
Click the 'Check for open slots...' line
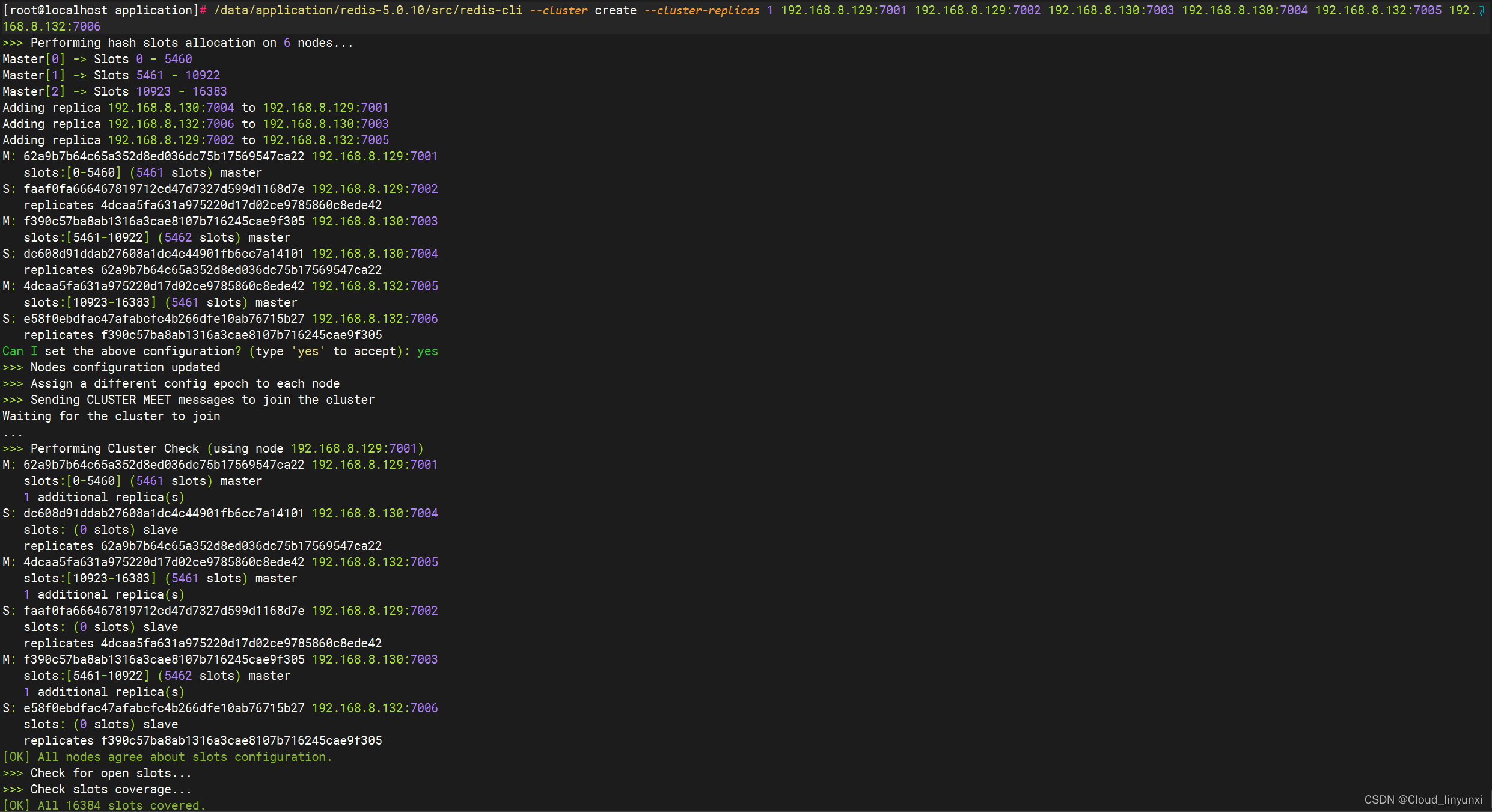[x=97, y=773]
